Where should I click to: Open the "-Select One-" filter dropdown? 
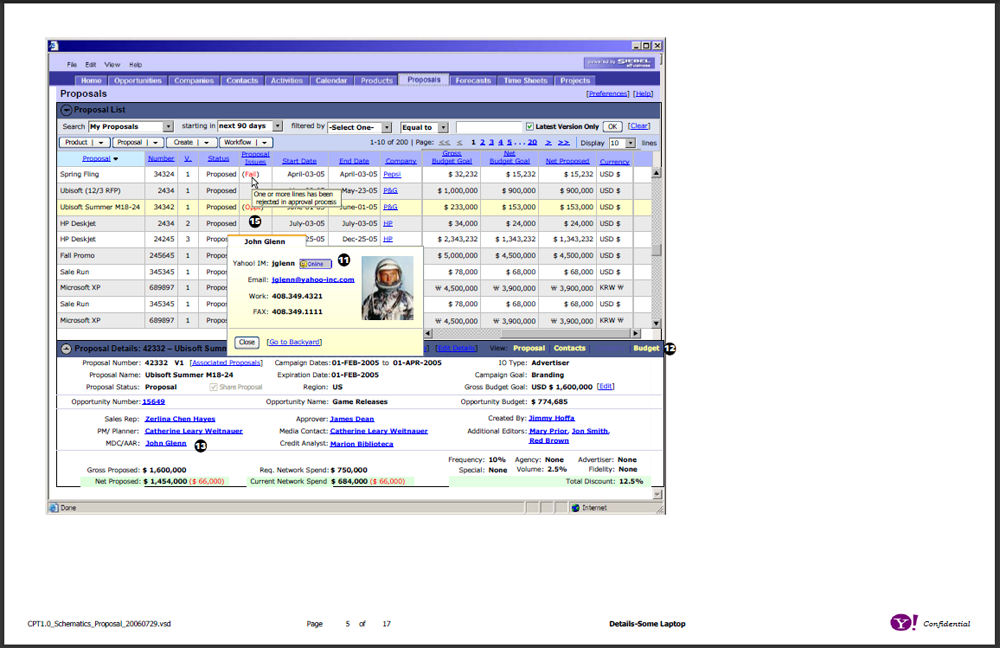[x=388, y=126]
